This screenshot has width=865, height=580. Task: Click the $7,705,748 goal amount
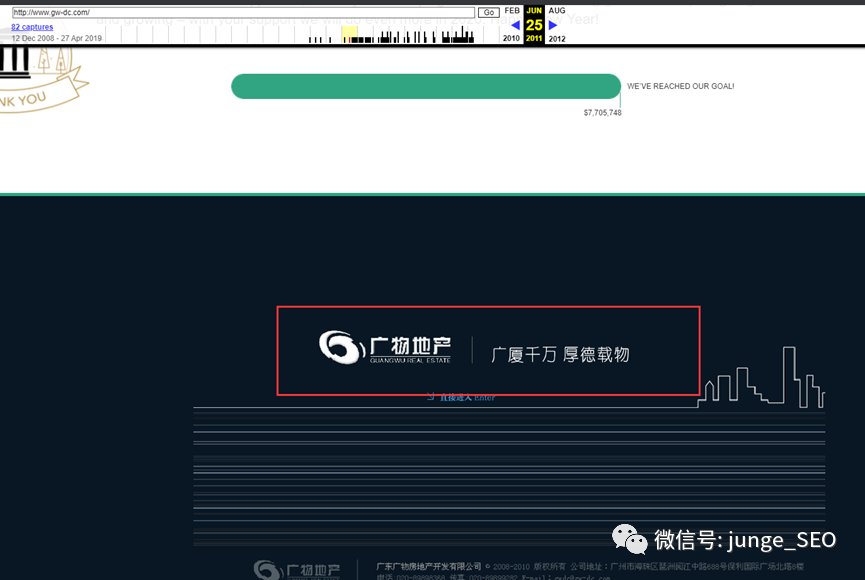point(602,113)
